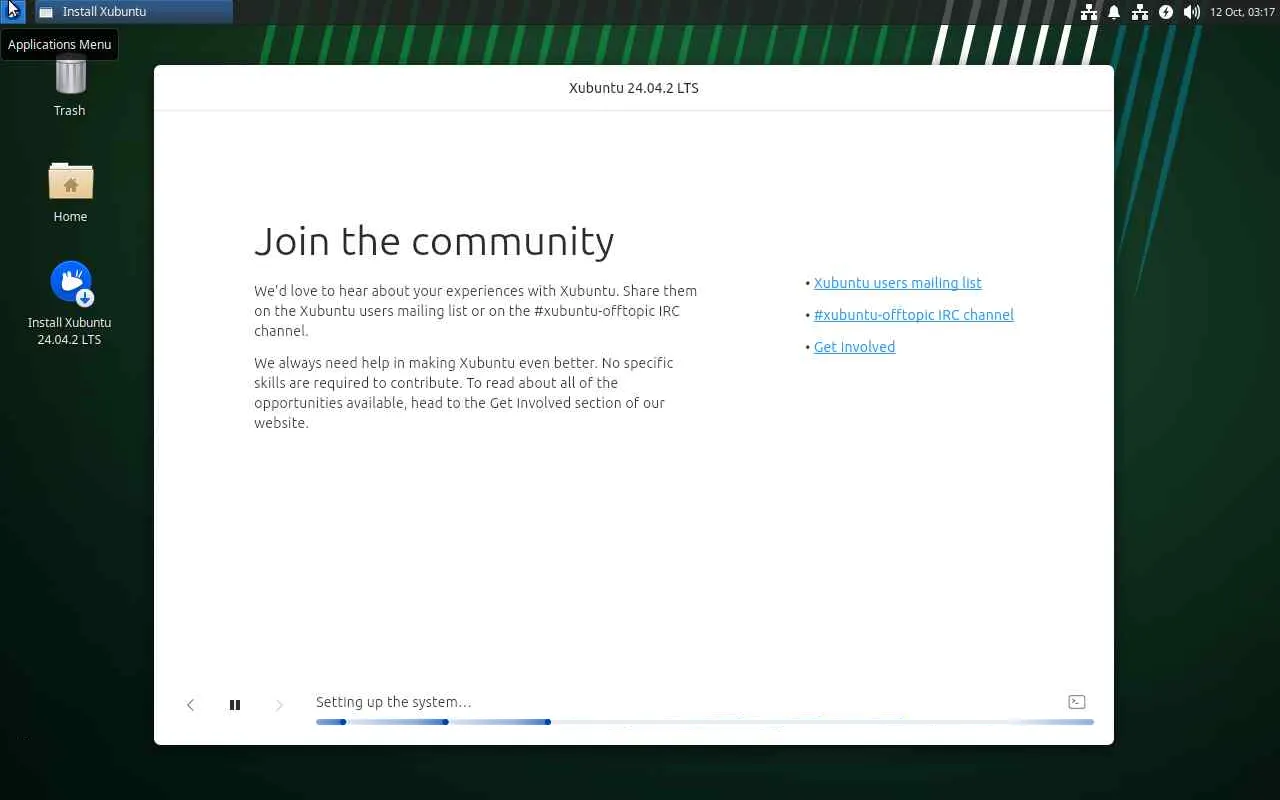Open the notifications bell in the panel
The height and width of the screenshot is (800, 1280).
point(1114,12)
